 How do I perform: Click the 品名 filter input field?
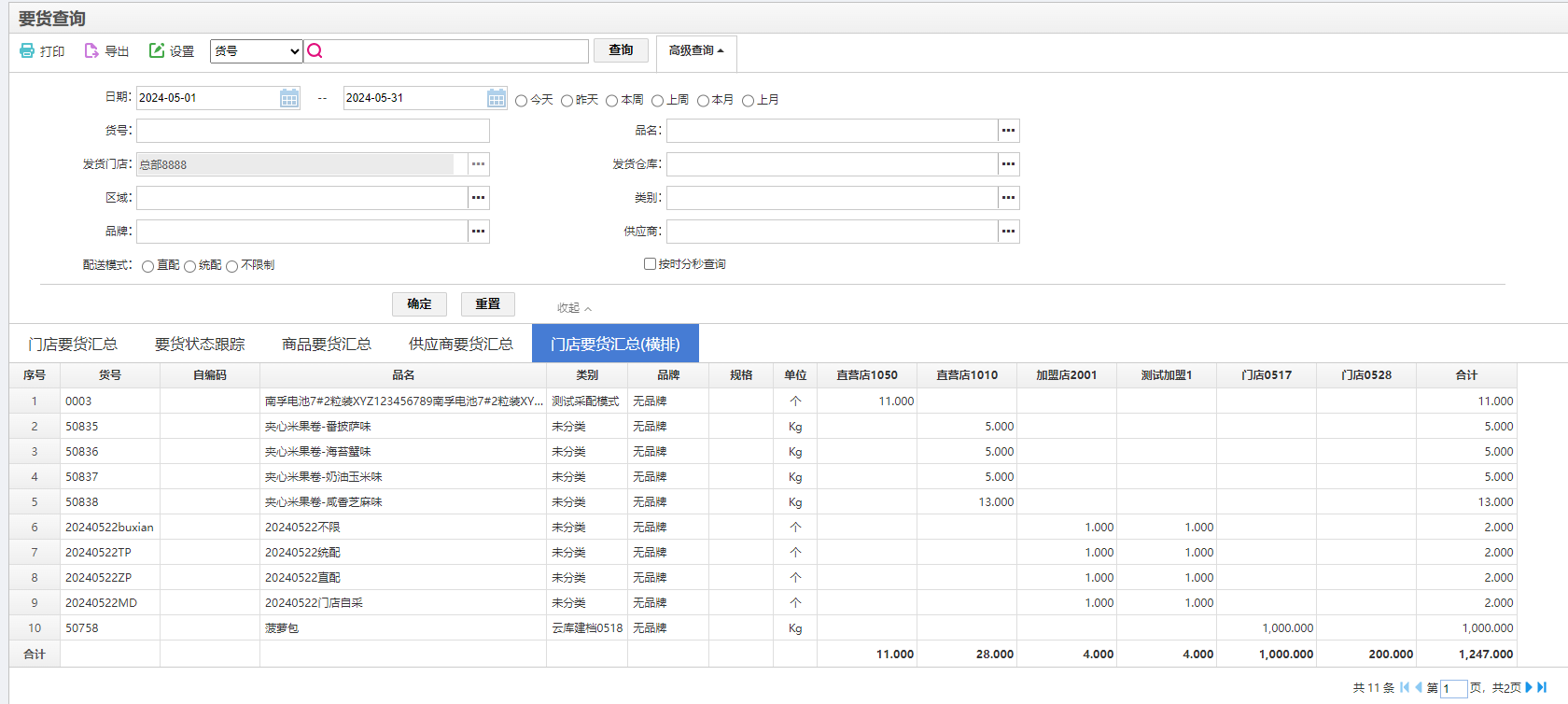[x=832, y=131]
